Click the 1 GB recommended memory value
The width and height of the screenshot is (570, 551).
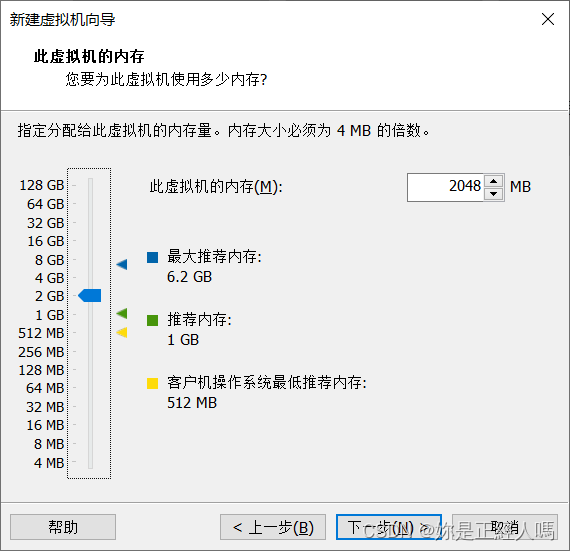pyautogui.click(x=183, y=340)
